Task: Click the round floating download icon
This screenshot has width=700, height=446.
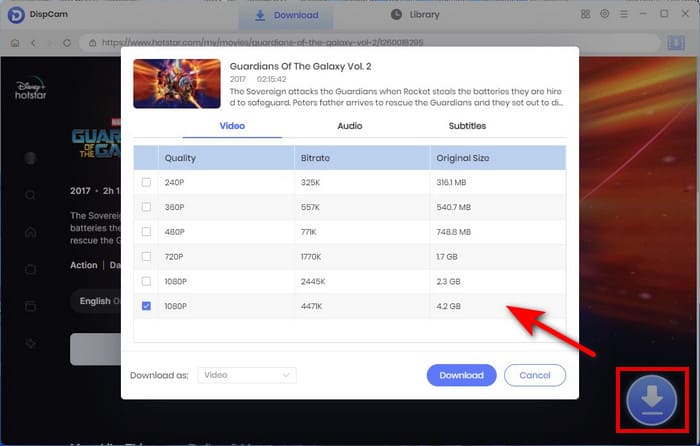Action: click(x=652, y=400)
